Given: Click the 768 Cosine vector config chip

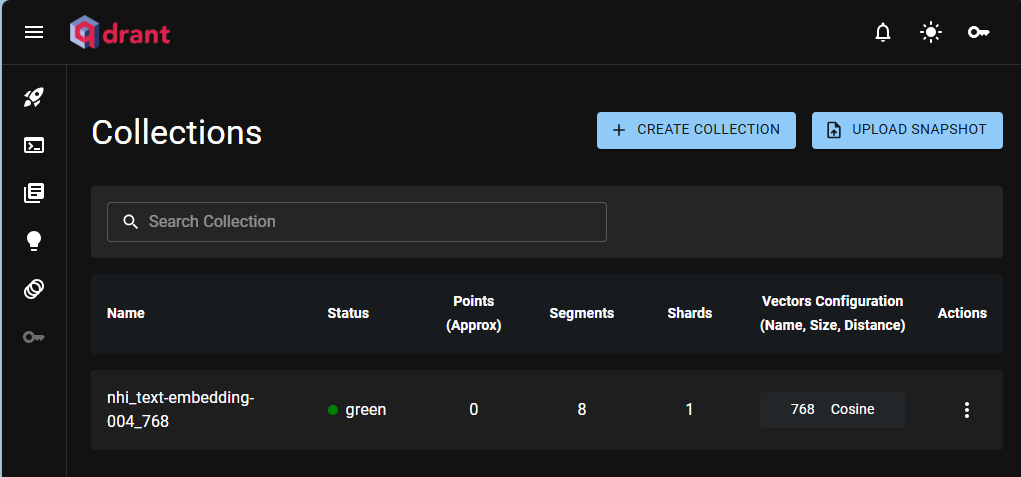Looking at the screenshot, I should coord(832,410).
